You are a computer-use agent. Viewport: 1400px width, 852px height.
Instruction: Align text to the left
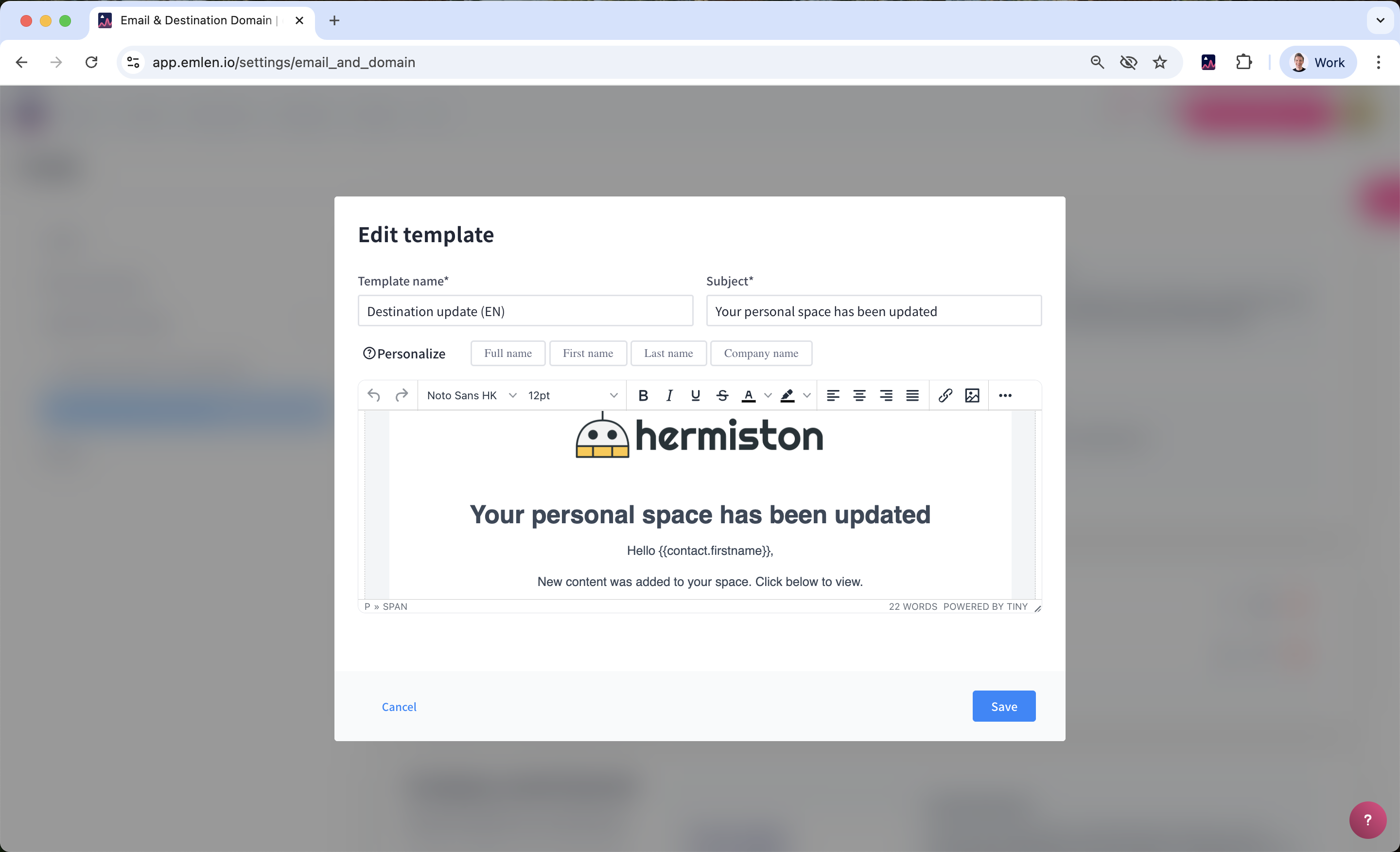click(x=832, y=395)
